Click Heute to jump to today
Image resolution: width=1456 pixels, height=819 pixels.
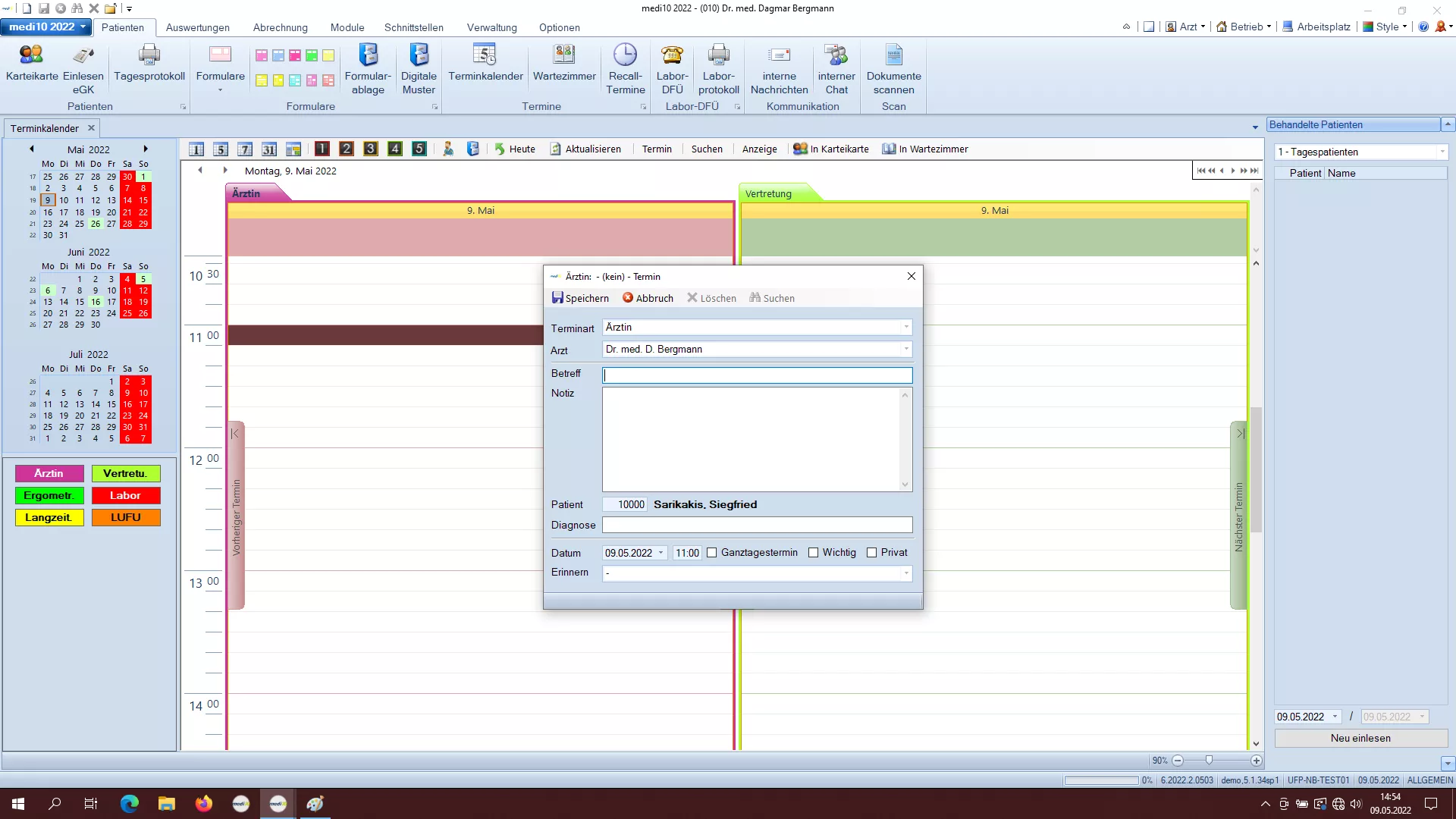(x=515, y=149)
